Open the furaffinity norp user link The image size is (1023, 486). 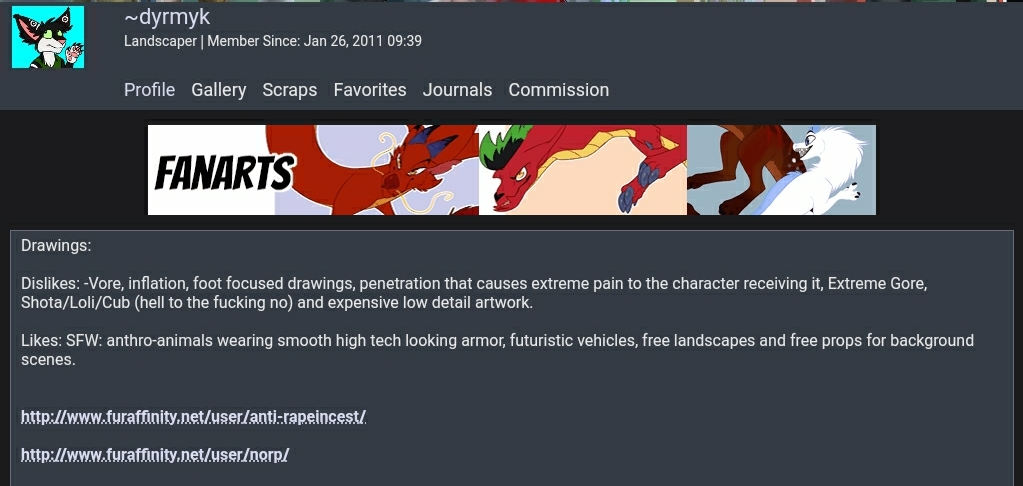tap(155, 455)
